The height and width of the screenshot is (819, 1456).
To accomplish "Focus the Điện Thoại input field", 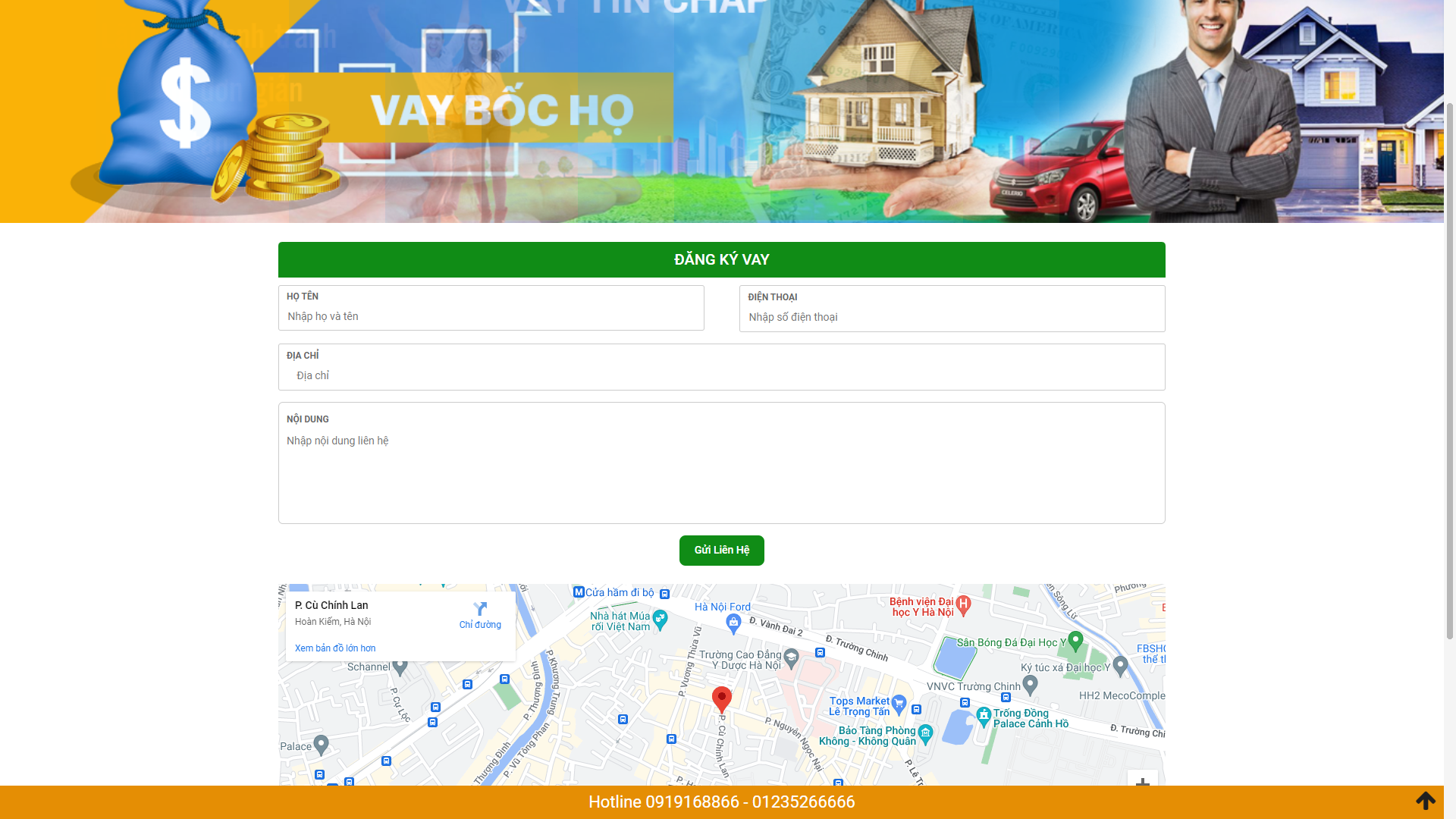I will tap(952, 318).
